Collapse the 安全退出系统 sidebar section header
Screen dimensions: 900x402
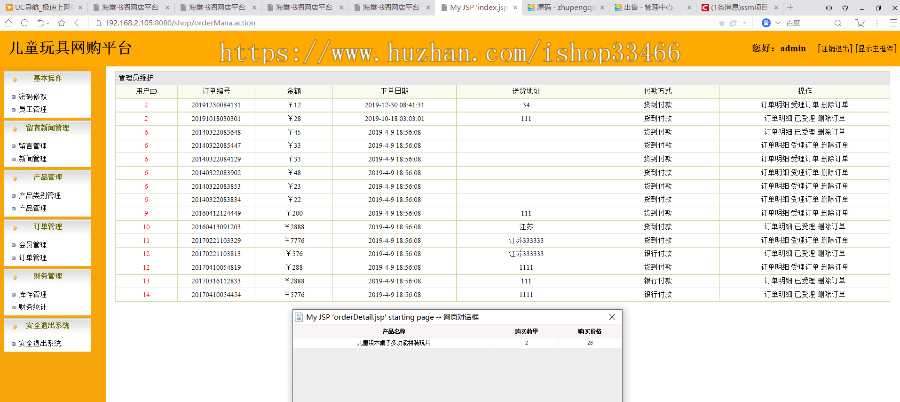coord(47,325)
